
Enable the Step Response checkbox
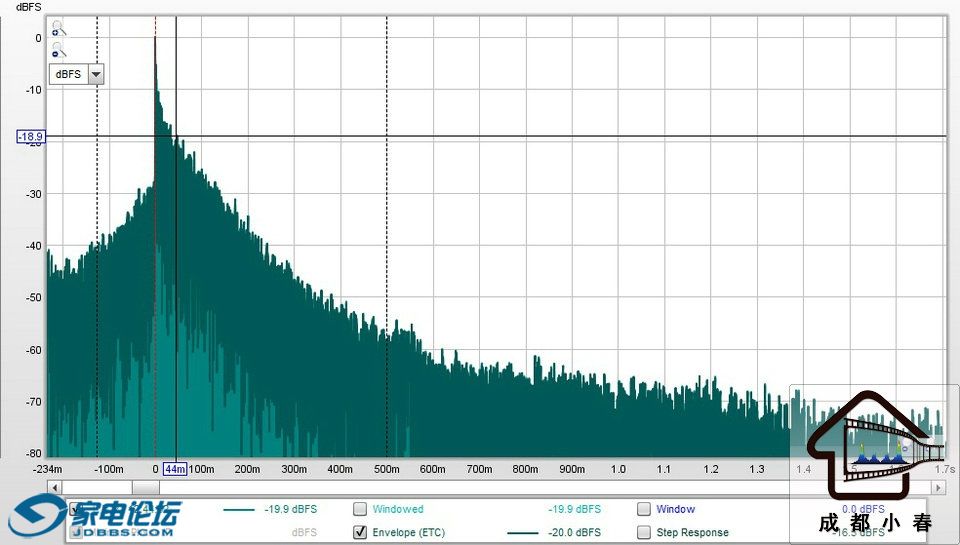(x=643, y=532)
